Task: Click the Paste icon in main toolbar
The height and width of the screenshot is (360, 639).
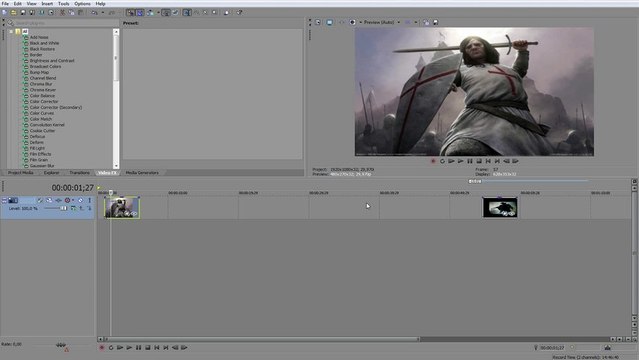Action: click(80, 13)
